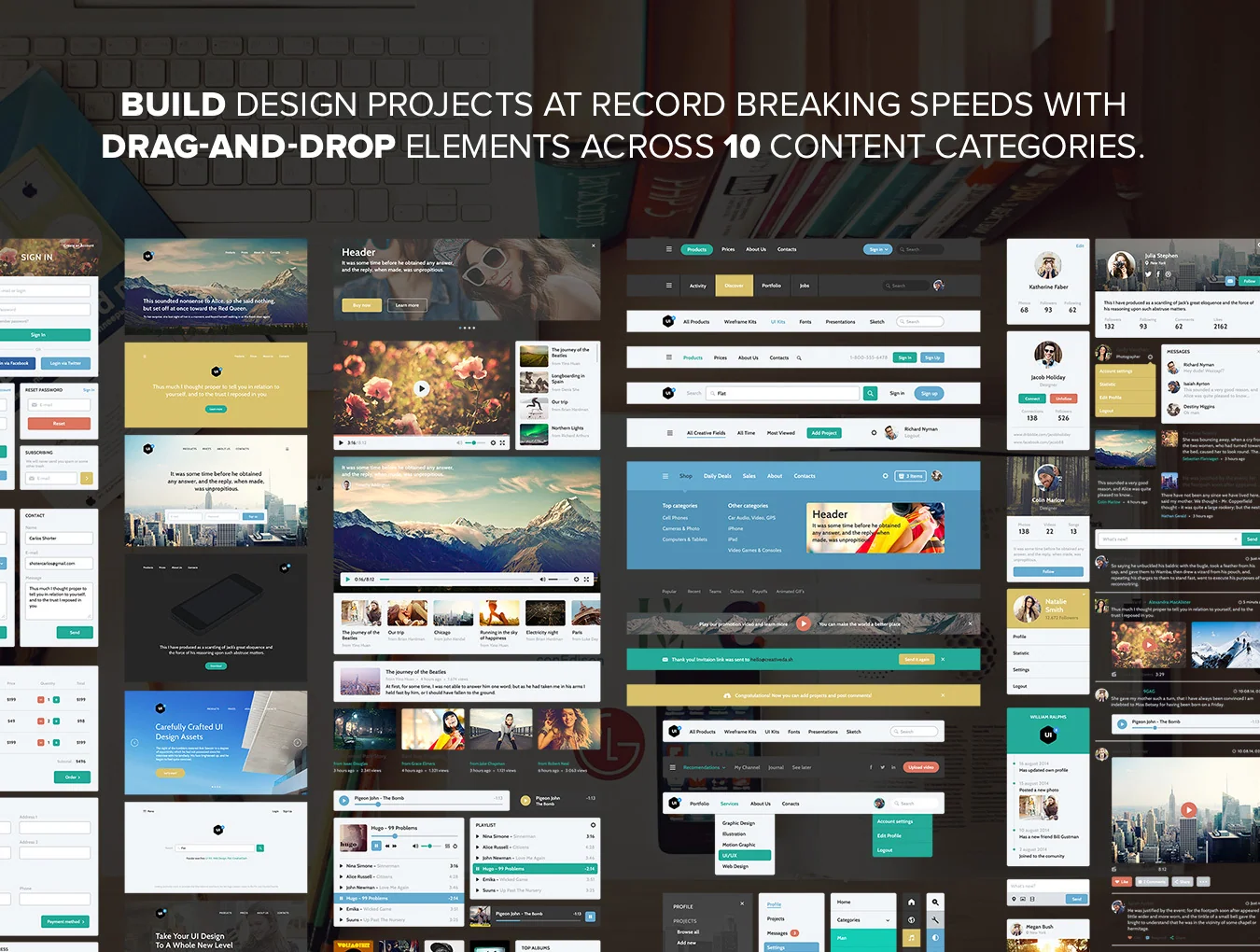Open the Services dropdown menu

tap(730, 804)
